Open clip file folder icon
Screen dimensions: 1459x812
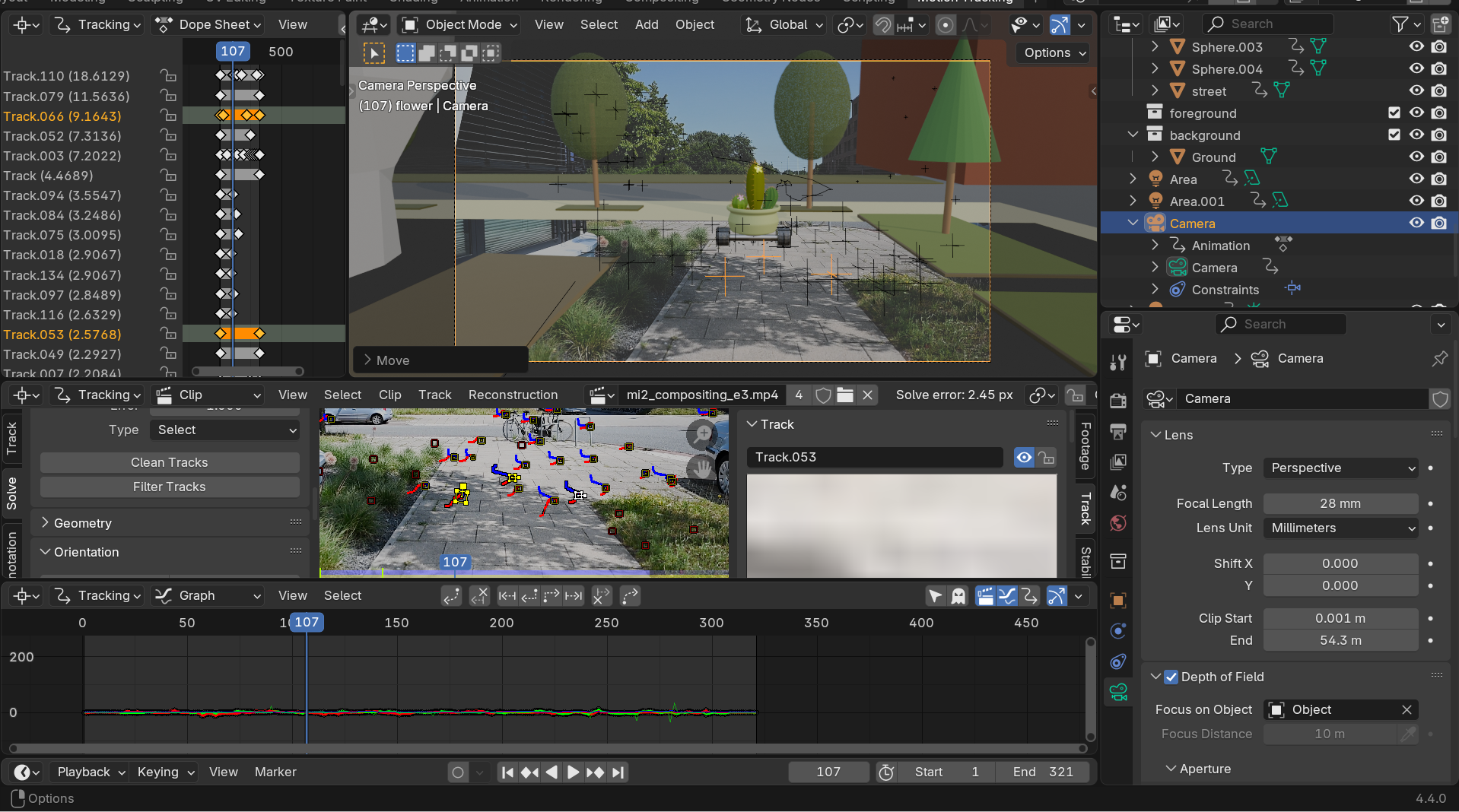(845, 395)
